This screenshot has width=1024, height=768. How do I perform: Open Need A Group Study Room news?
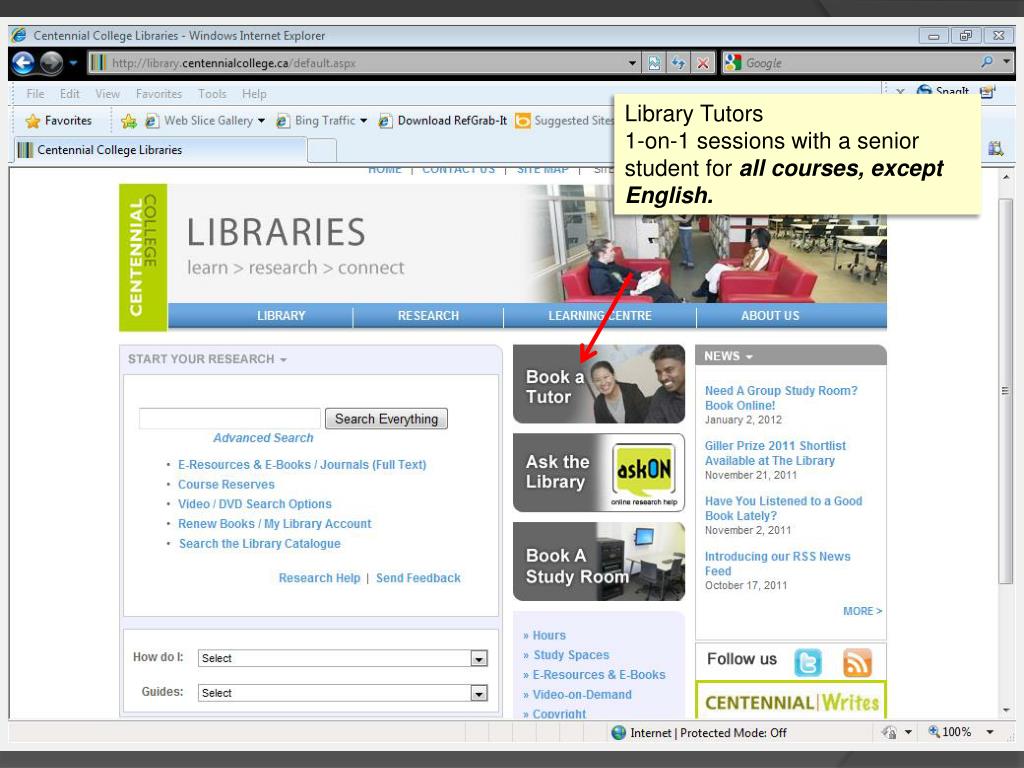click(x=780, y=398)
